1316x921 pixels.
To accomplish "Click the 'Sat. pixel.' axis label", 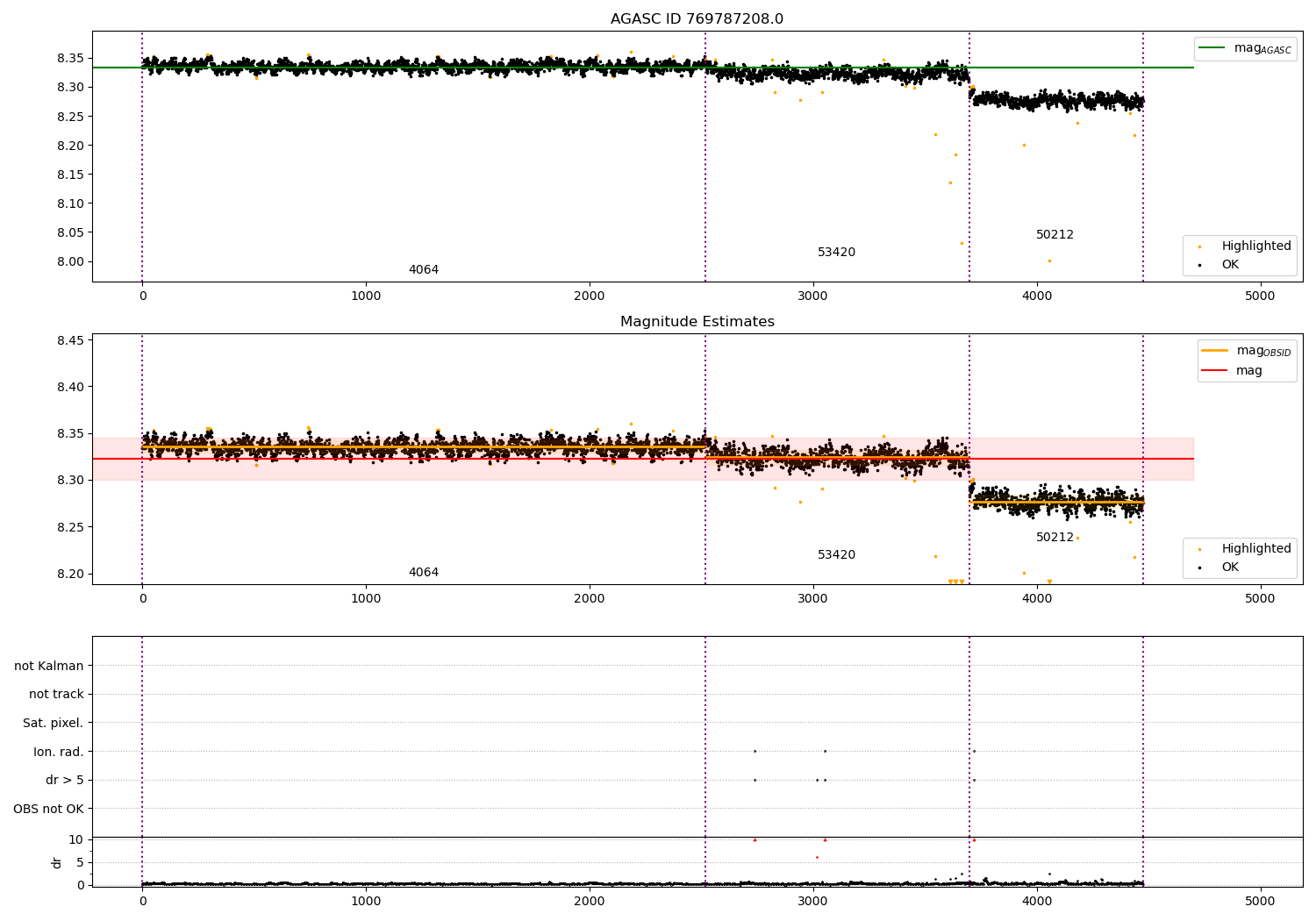I will [x=54, y=723].
